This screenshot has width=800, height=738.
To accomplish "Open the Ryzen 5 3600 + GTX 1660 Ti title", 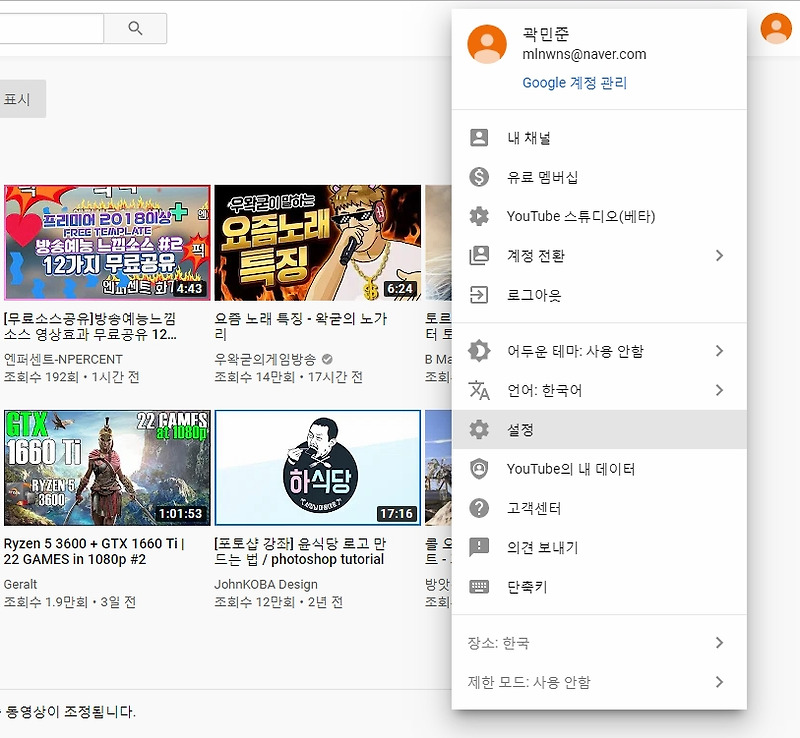I will tap(94, 551).
